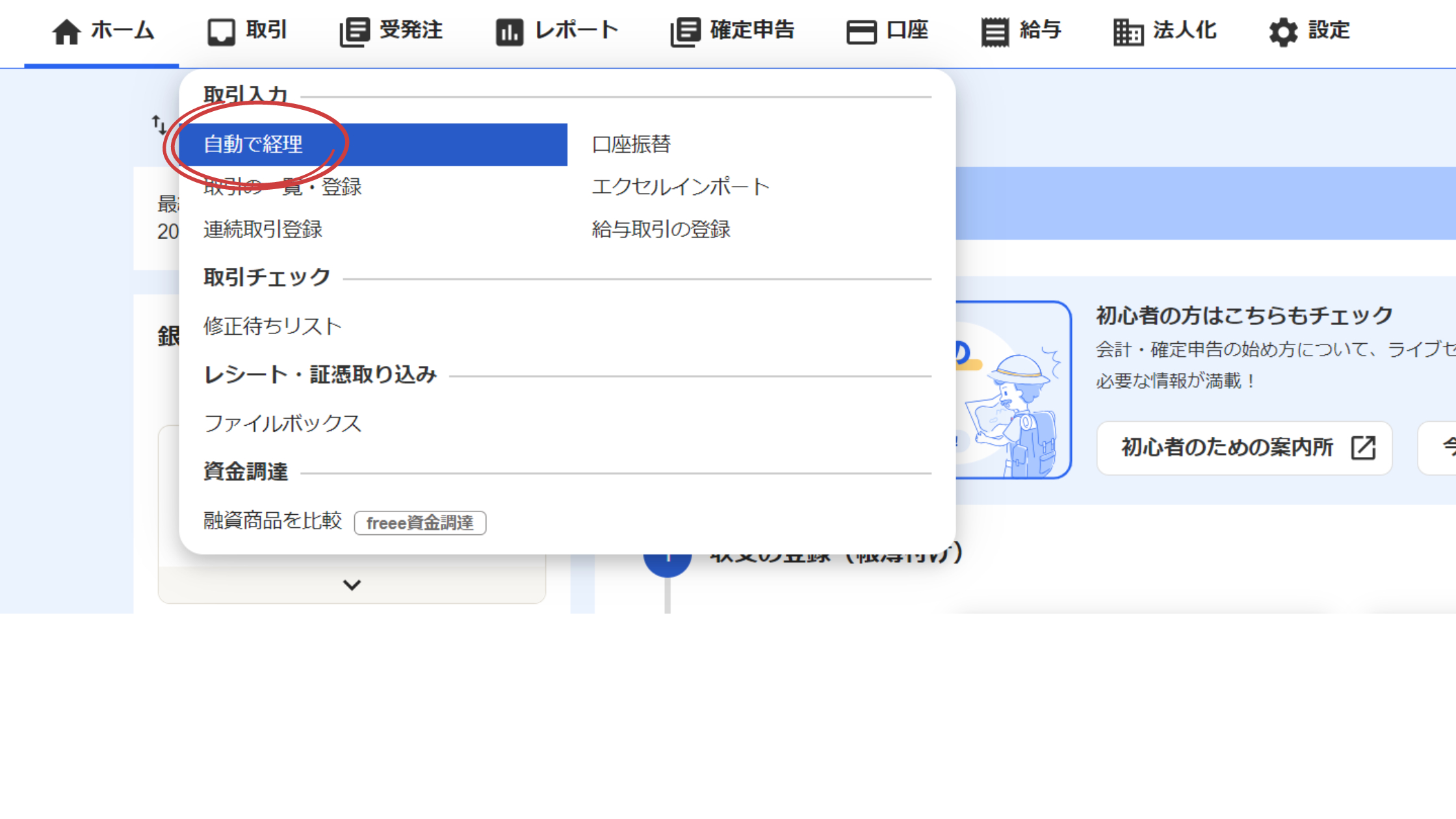Open 修正待ちリスト entry

(272, 326)
